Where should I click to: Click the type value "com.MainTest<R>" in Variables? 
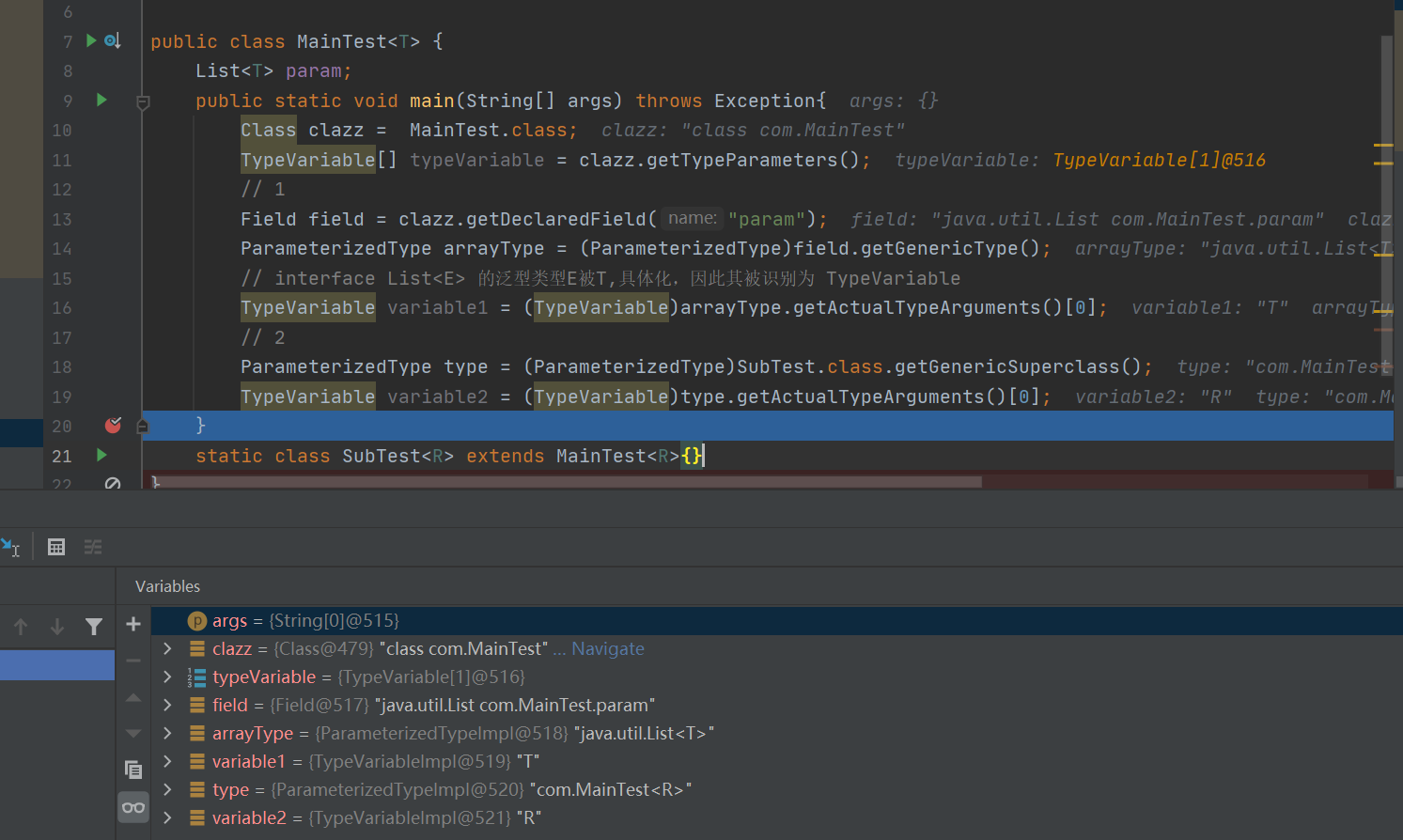click(610, 790)
